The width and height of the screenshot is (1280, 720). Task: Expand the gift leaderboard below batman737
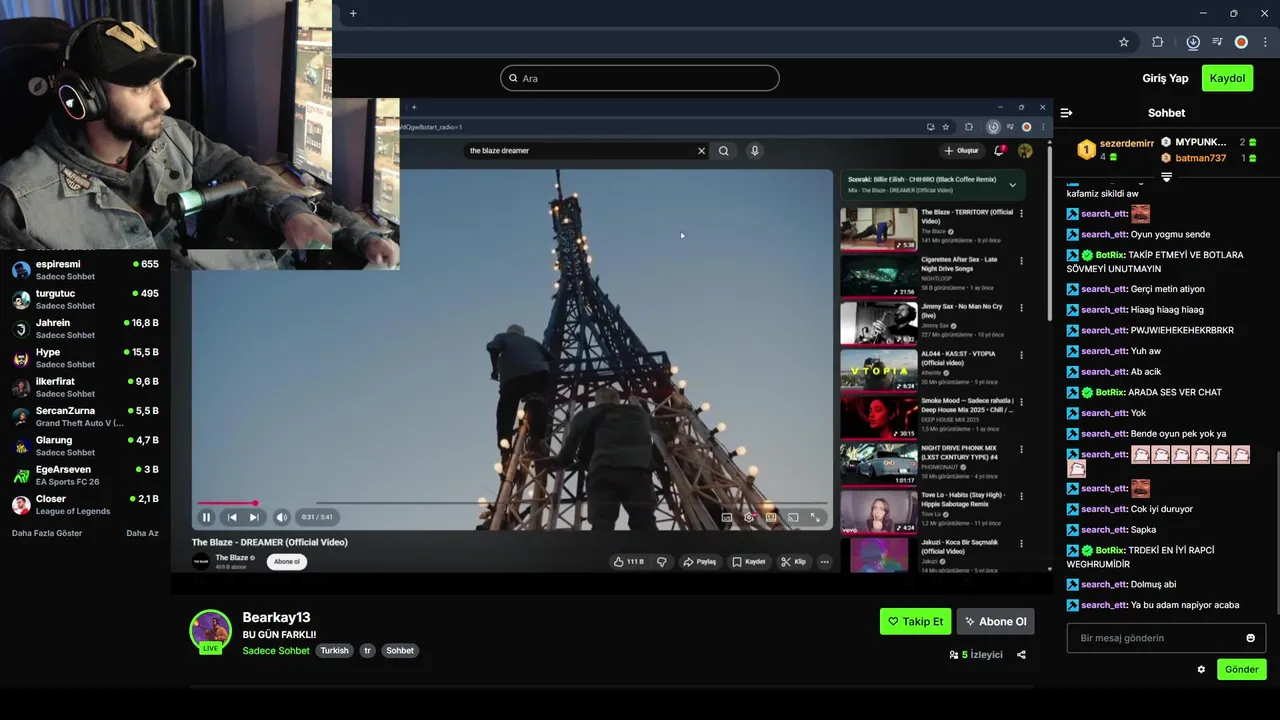point(1166,176)
